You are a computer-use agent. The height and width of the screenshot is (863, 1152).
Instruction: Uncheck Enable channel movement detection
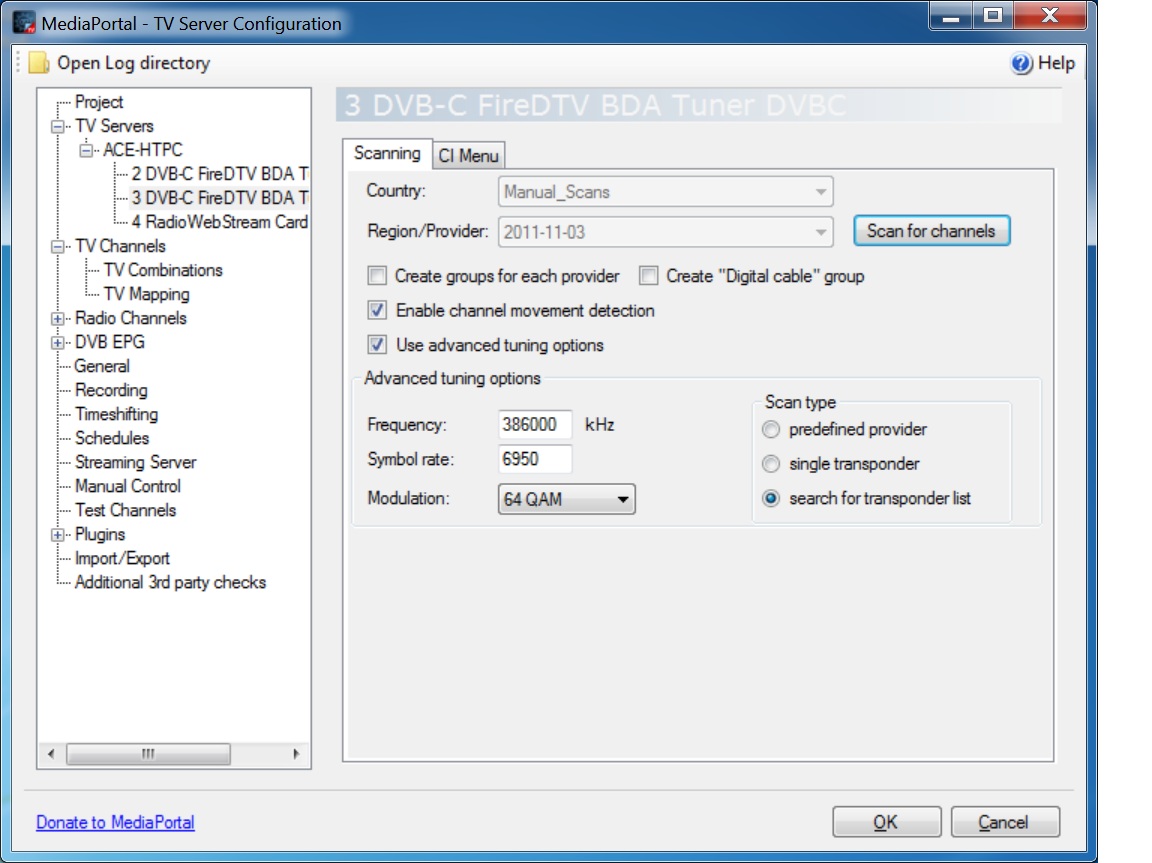tap(377, 311)
